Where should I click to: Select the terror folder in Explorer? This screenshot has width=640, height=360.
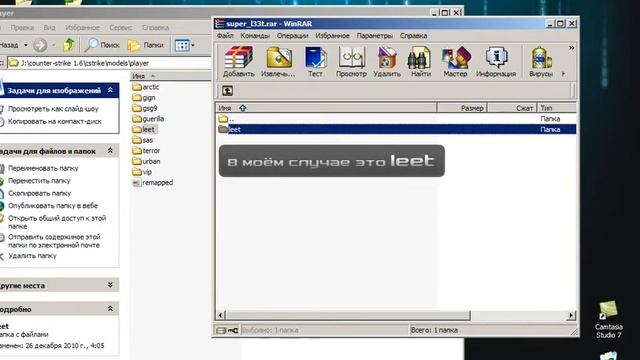(146, 151)
